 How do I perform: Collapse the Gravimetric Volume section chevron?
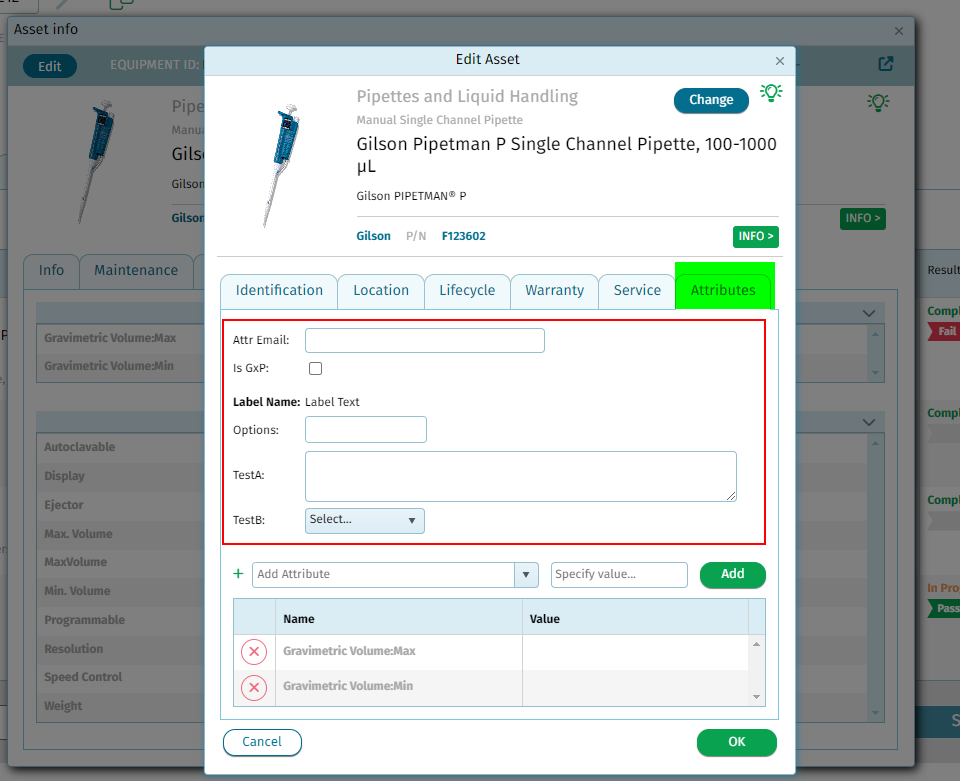(868, 313)
